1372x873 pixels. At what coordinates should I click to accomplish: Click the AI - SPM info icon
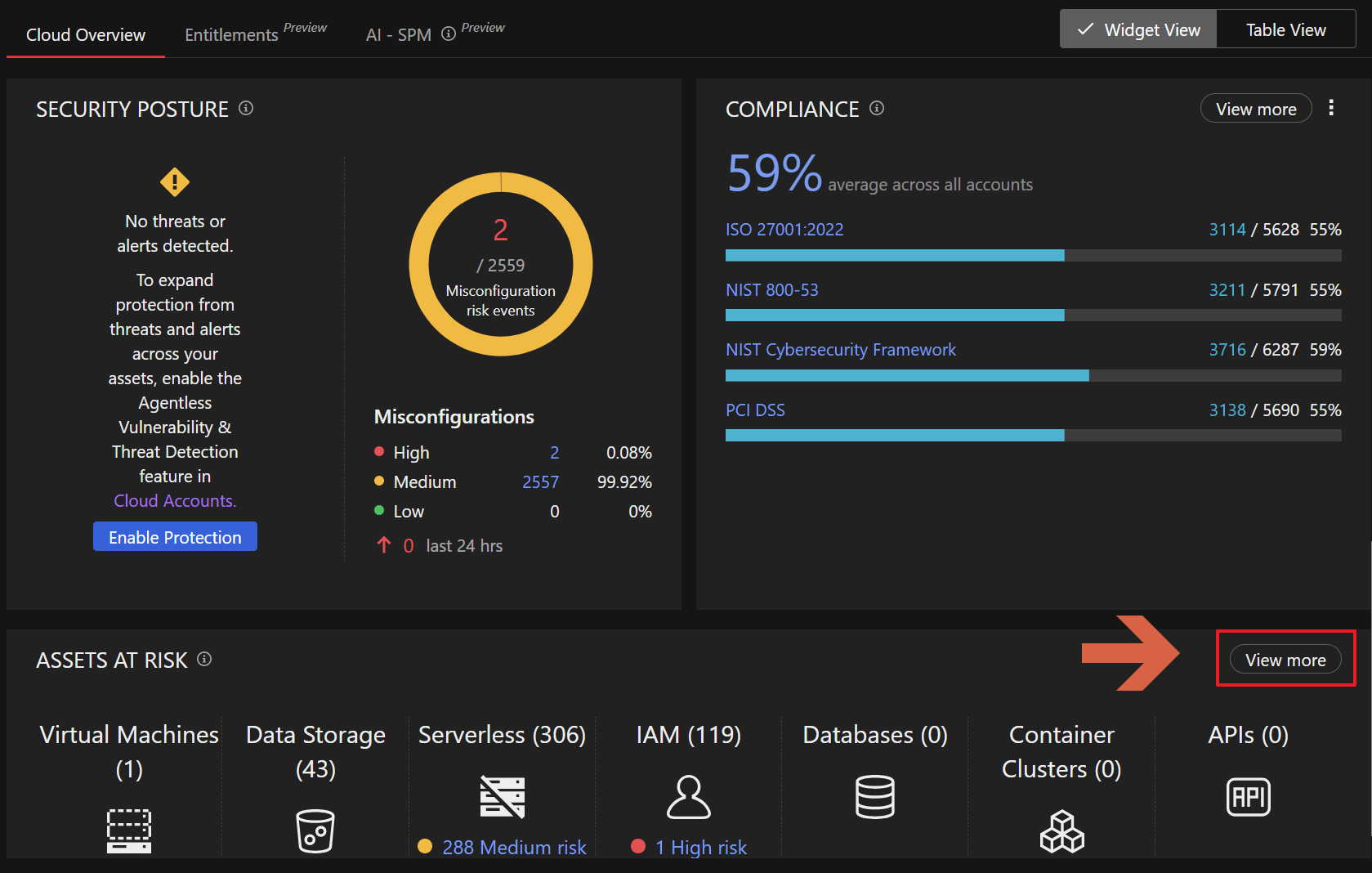449,34
